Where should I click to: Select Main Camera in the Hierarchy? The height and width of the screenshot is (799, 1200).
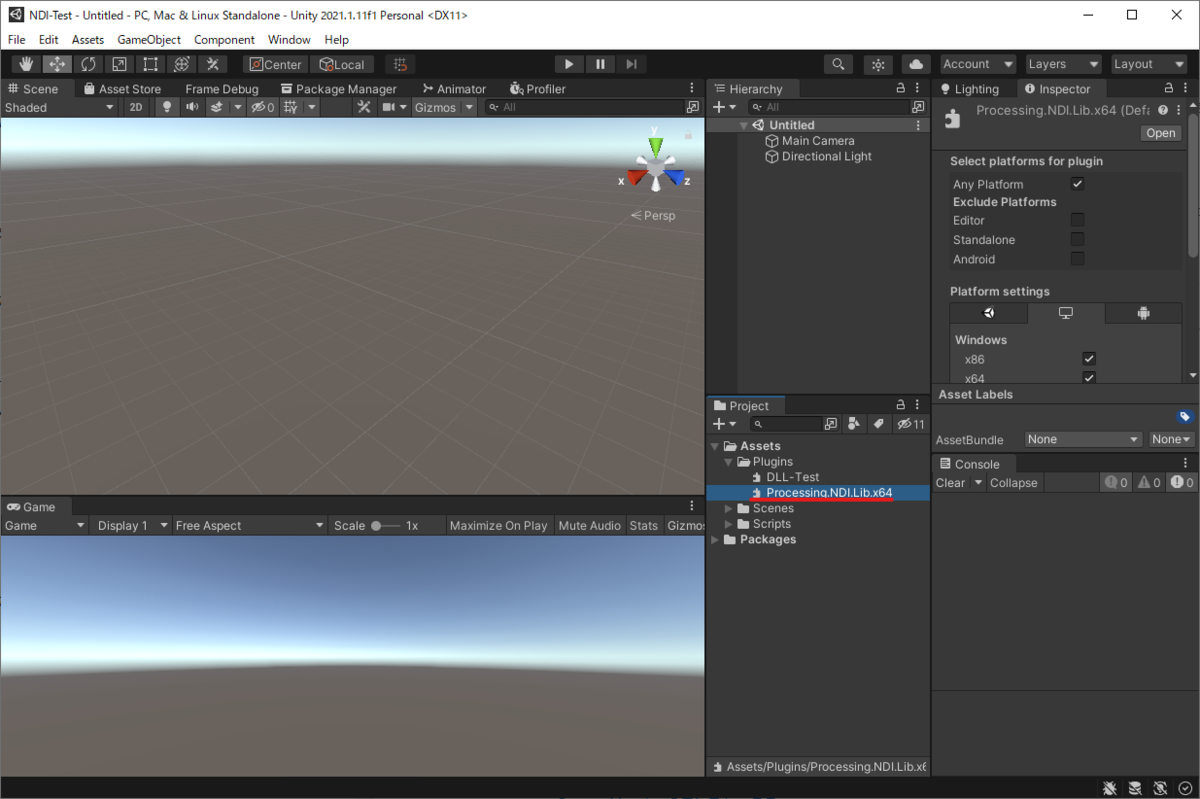coord(817,141)
